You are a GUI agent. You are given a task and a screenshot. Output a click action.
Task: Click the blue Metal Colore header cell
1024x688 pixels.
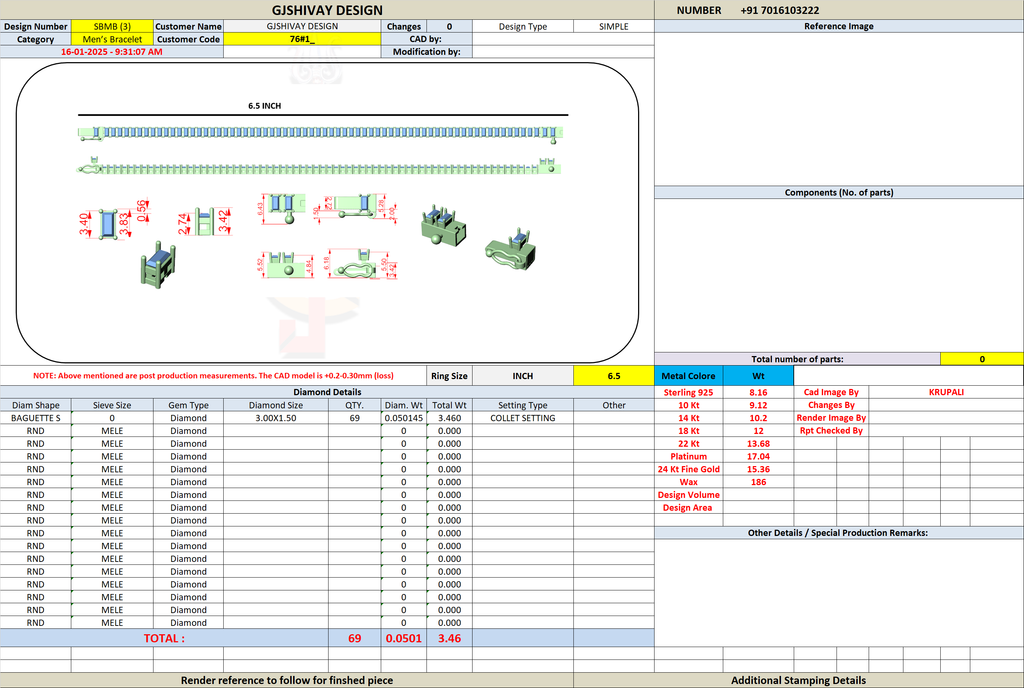click(x=688, y=376)
